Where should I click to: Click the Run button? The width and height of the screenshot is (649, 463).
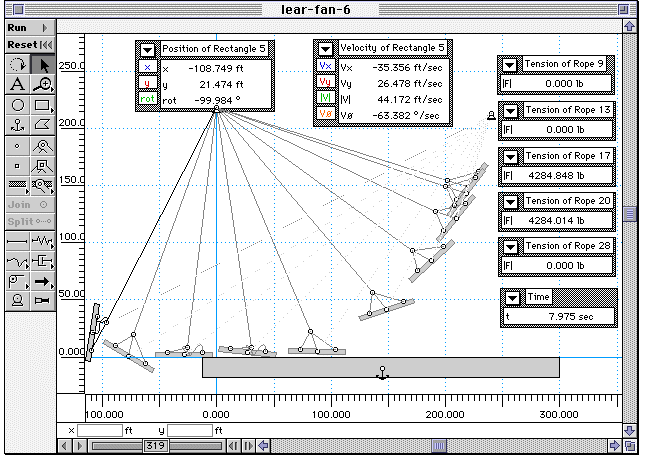click(x=20, y=28)
